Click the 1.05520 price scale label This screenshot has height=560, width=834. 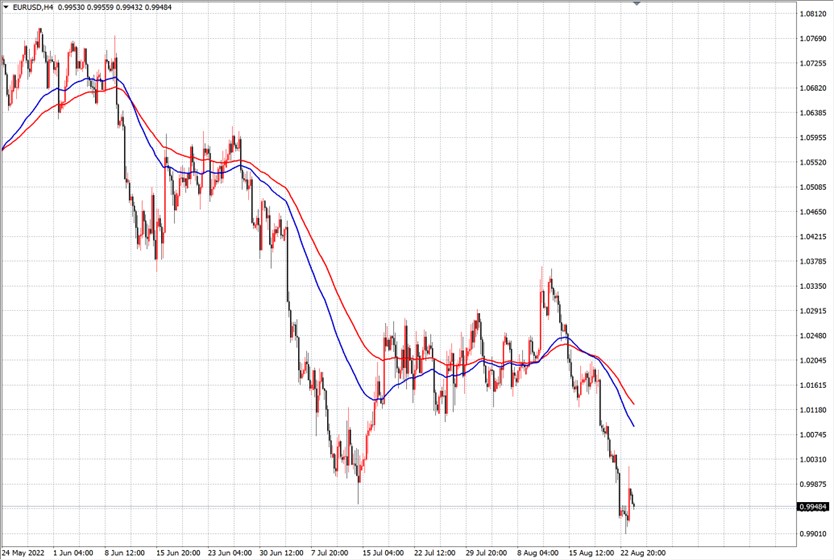coord(813,162)
